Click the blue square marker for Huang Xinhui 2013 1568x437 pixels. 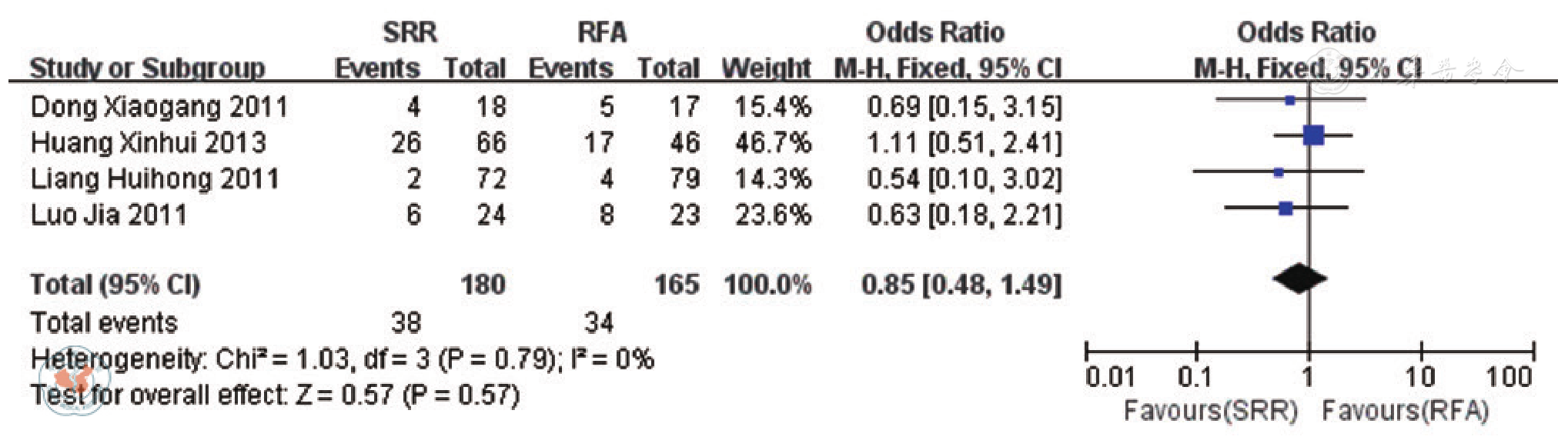click(1313, 136)
